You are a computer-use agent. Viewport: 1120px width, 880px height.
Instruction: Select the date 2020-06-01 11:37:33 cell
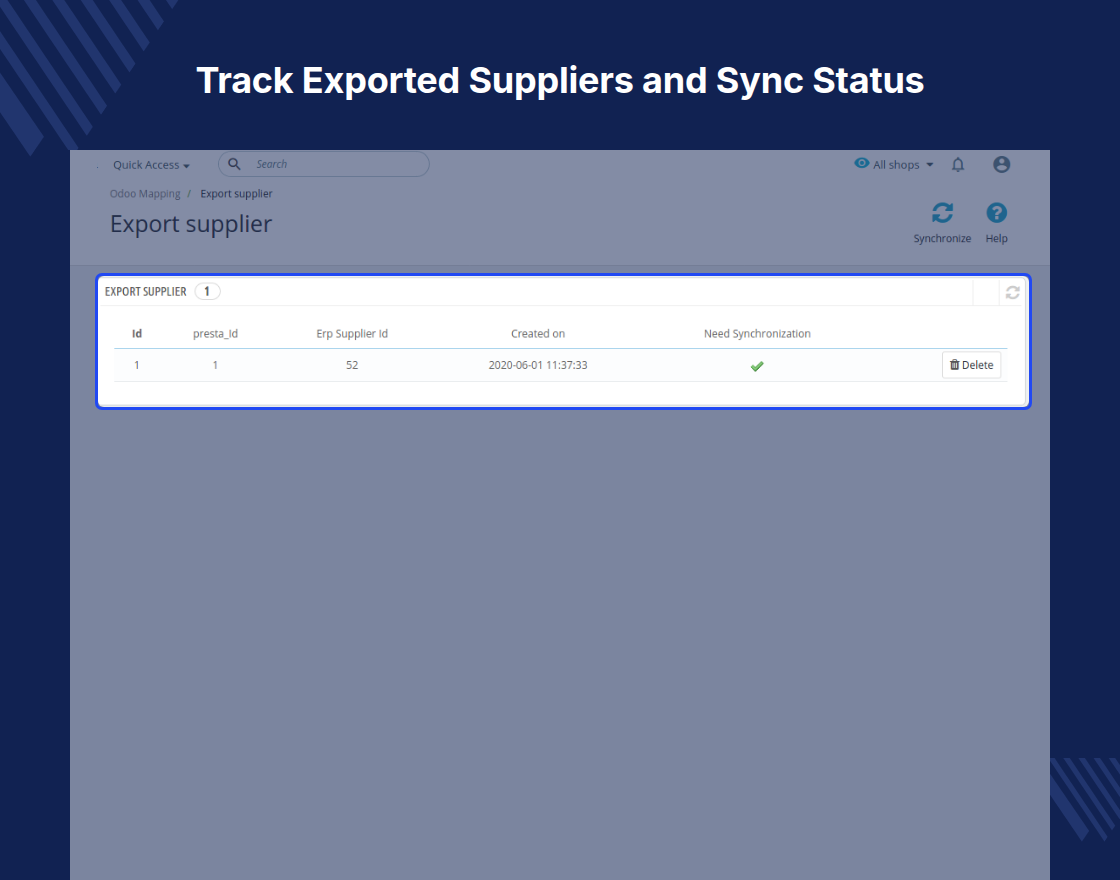pos(538,365)
